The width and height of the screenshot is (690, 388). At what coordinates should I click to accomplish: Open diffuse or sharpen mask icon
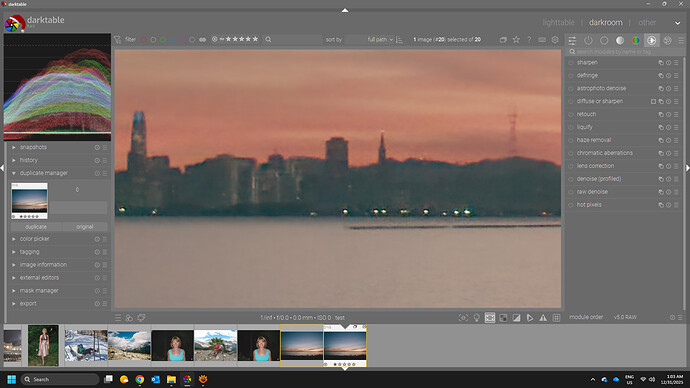coord(653,102)
